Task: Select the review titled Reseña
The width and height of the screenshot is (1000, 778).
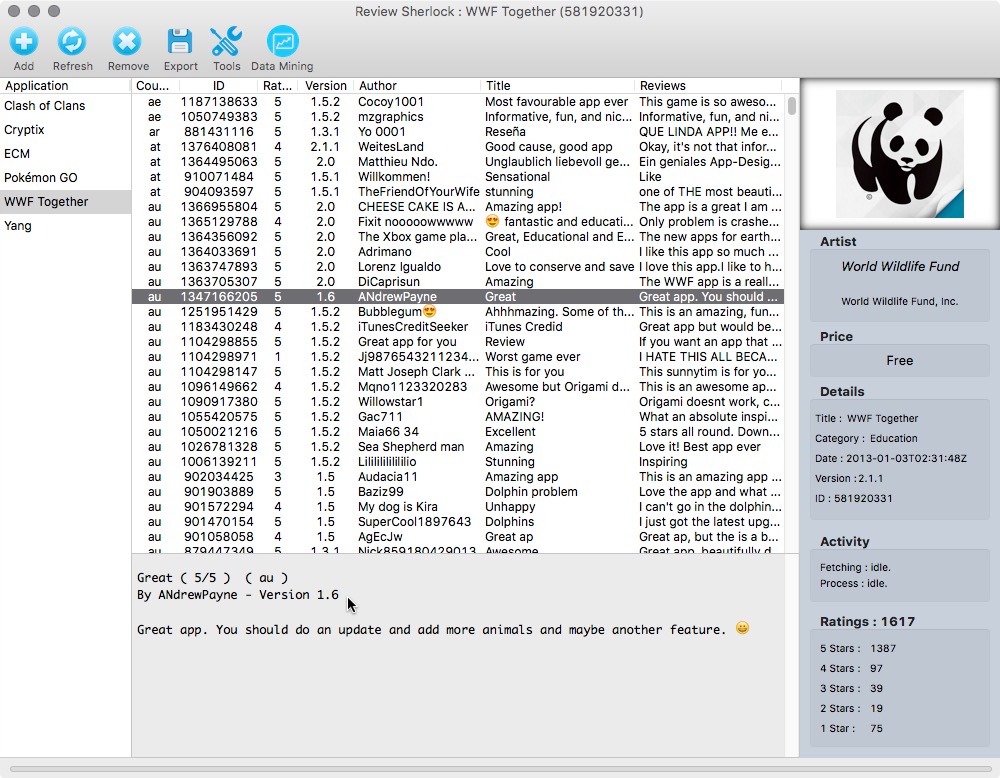Action: pyautogui.click(x=458, y=132)
